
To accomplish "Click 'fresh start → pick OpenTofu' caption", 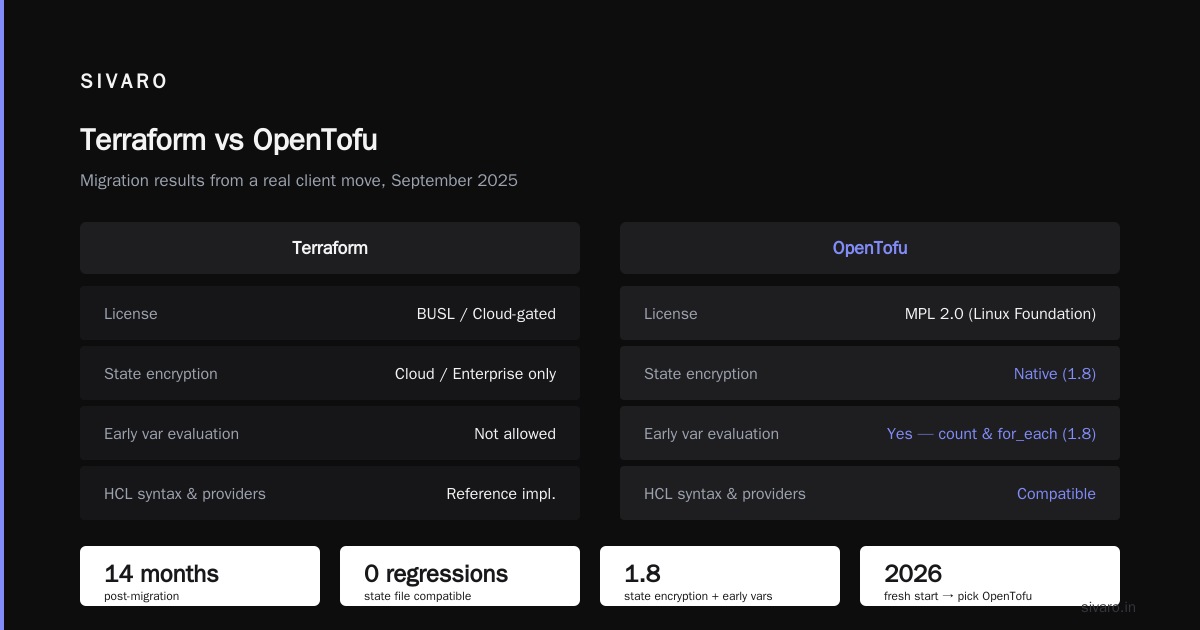I will pyautogui.click(x=958, y=596).
